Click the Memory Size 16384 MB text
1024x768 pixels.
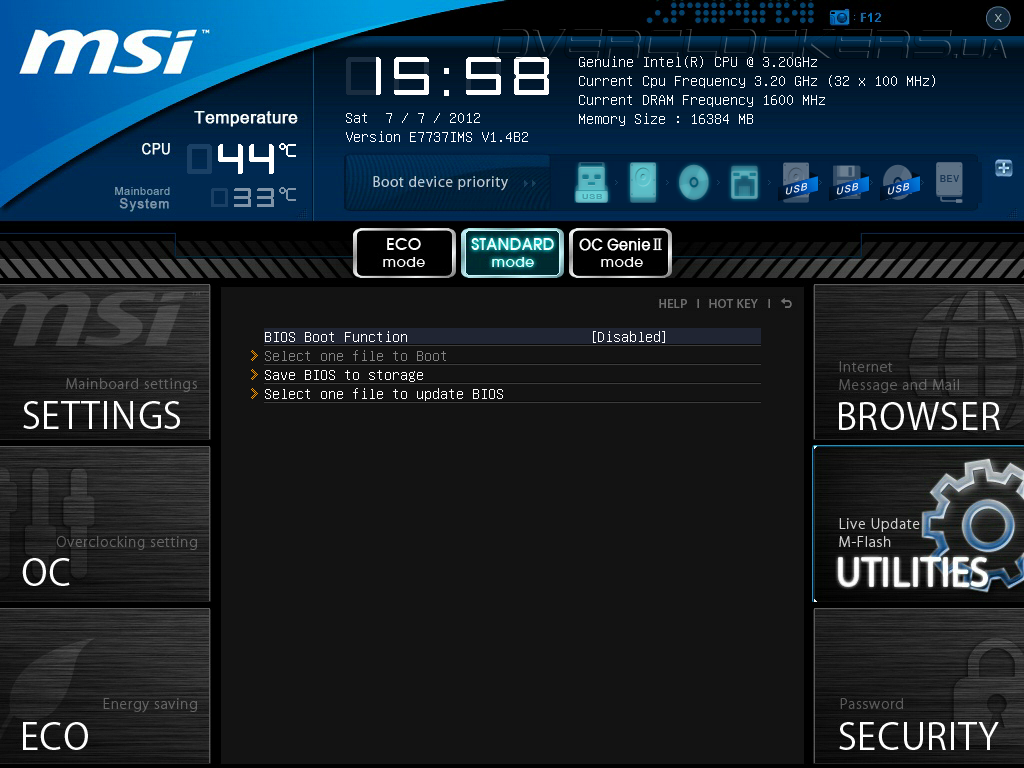click(x=665, y=119)
